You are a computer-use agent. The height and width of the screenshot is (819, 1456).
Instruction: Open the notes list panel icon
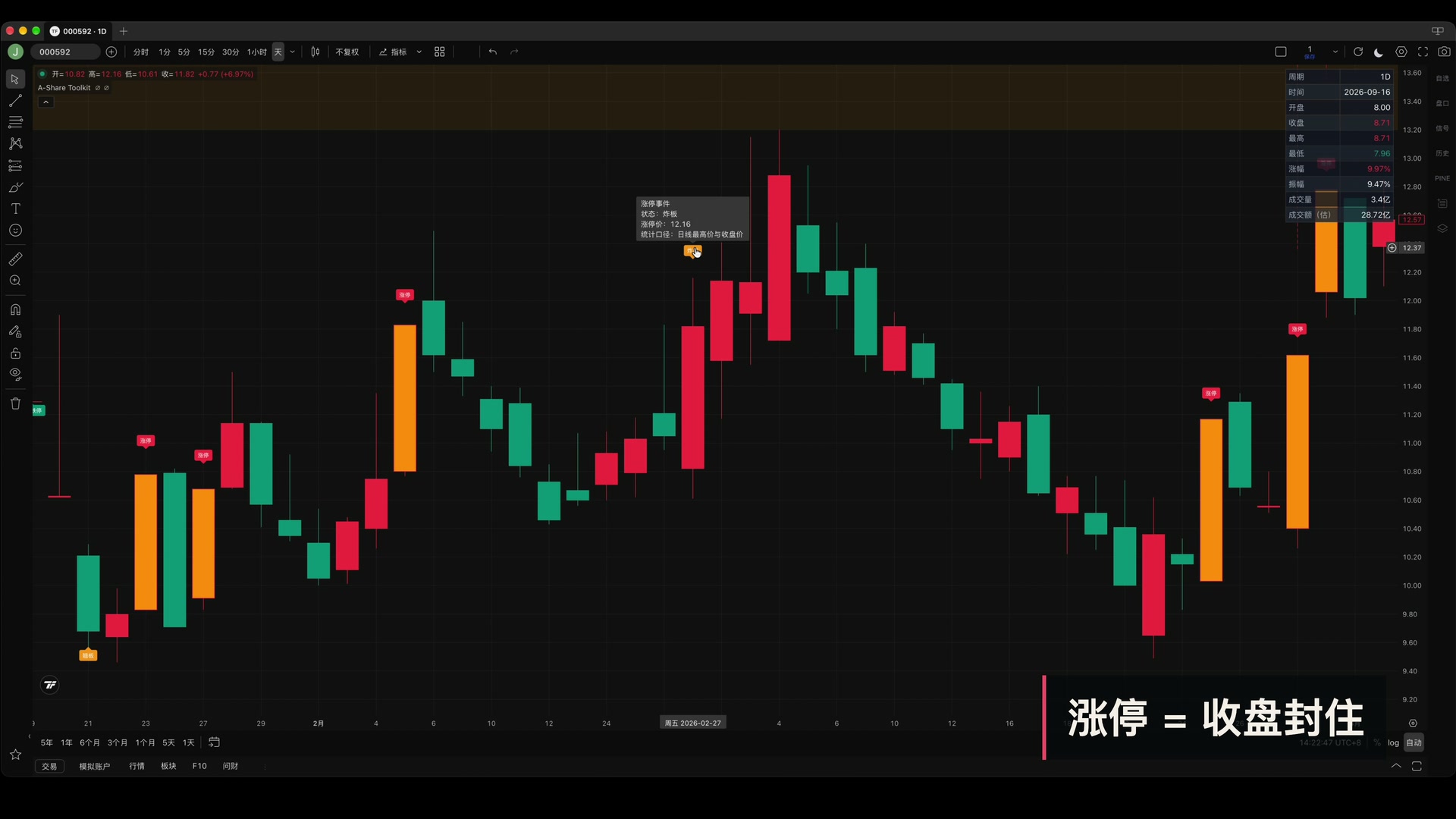coord(1442,203)
